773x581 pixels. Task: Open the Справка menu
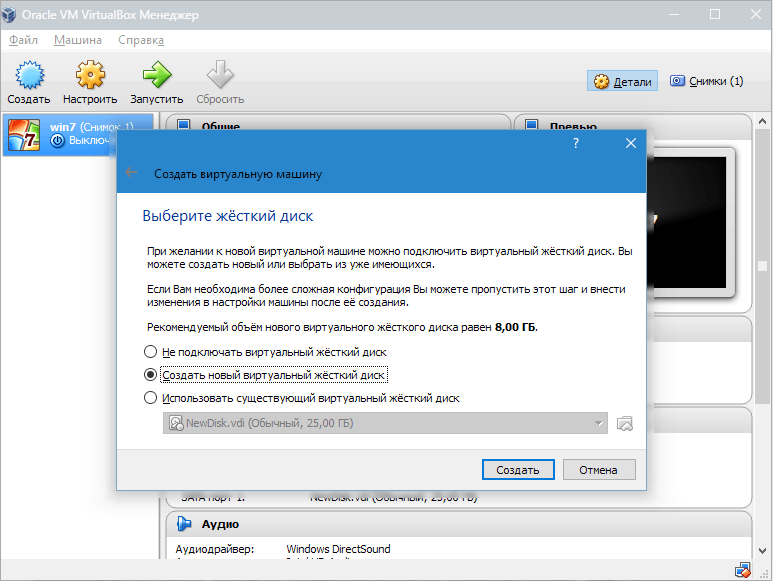click(x=141, y=40)
